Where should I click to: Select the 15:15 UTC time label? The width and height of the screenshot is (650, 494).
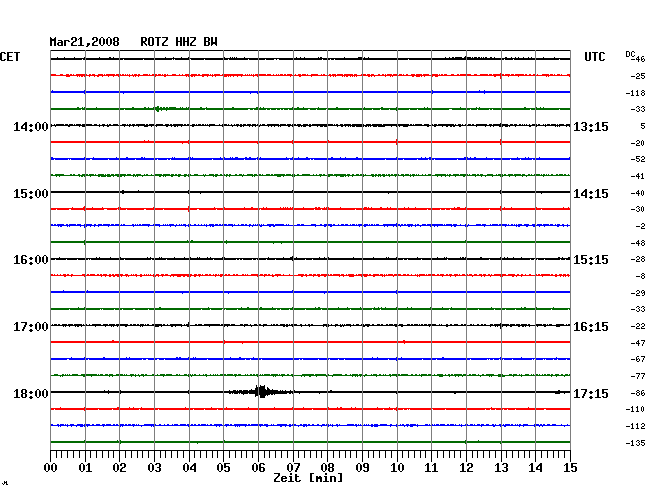tap(591, 260)
